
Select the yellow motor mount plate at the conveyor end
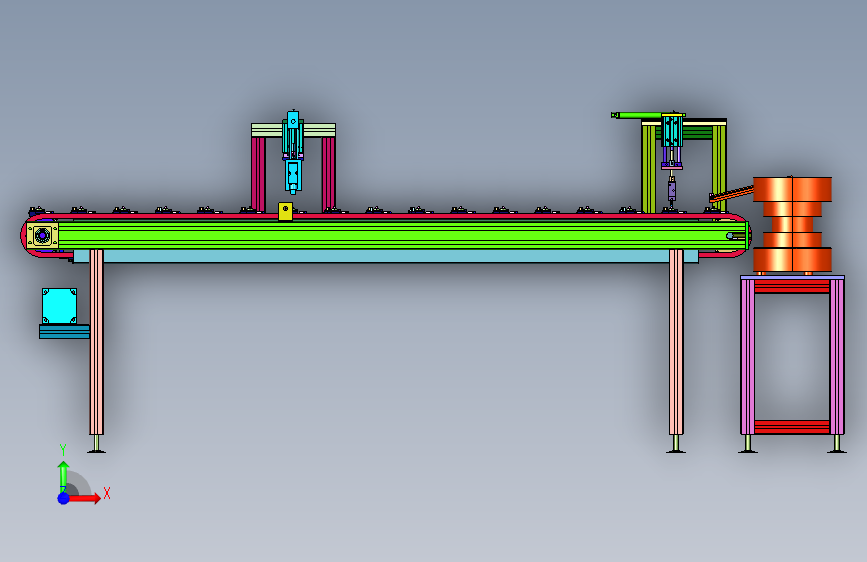(43, 235)
